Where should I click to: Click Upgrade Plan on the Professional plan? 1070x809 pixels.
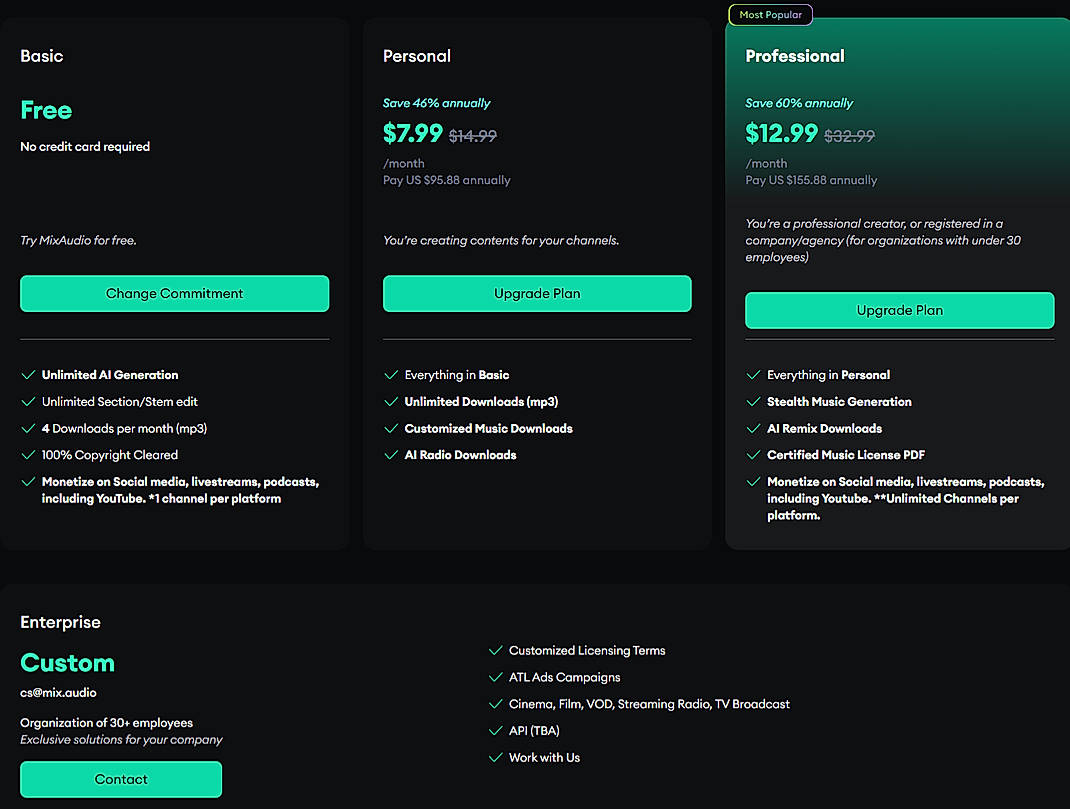tap(899, 310)
